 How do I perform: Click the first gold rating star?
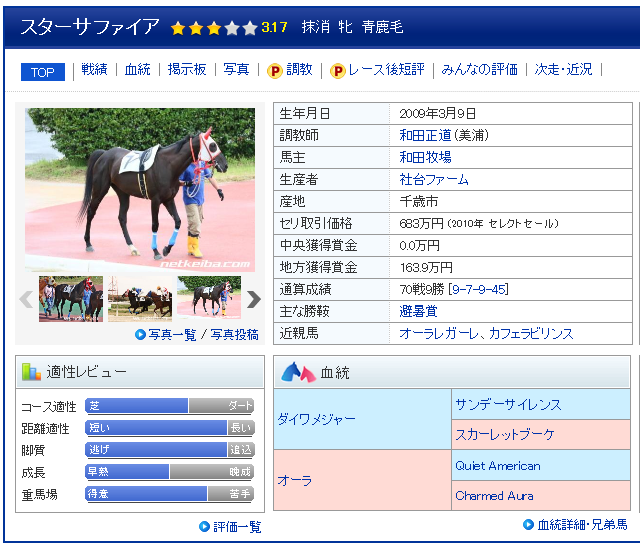tap(178, 29)
